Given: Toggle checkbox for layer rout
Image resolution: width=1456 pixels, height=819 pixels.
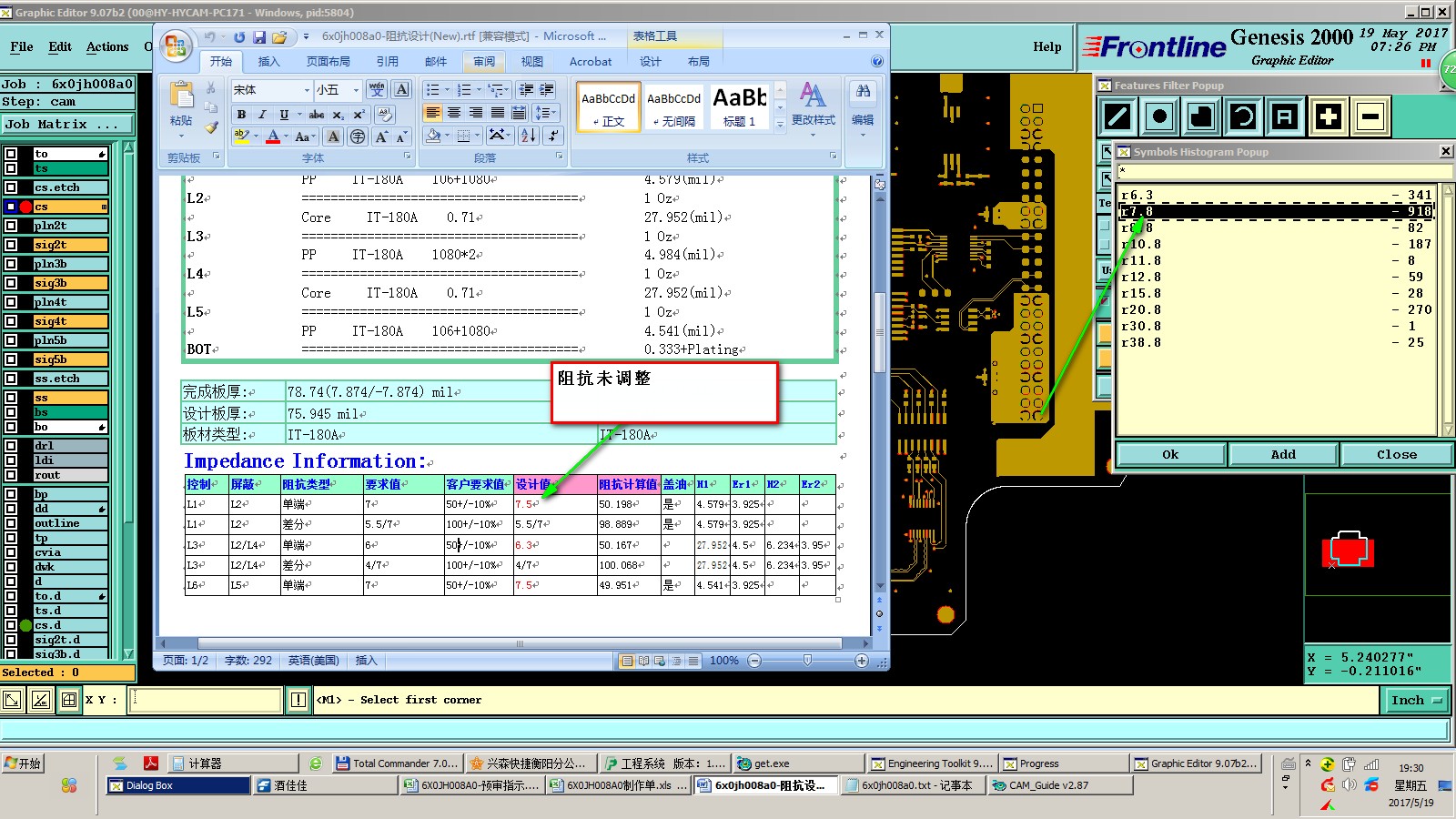Looking at the screenshot, I should [11, 475].
